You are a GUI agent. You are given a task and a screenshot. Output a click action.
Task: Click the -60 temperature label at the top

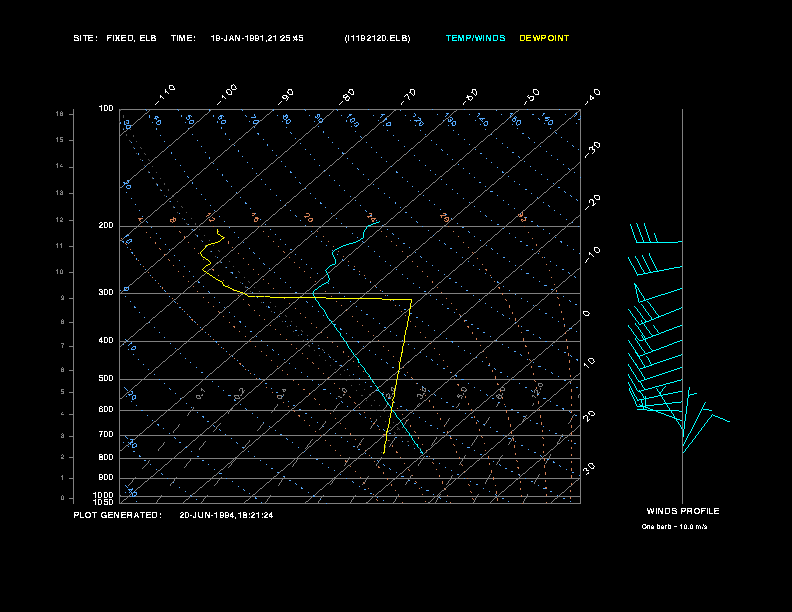470,97
